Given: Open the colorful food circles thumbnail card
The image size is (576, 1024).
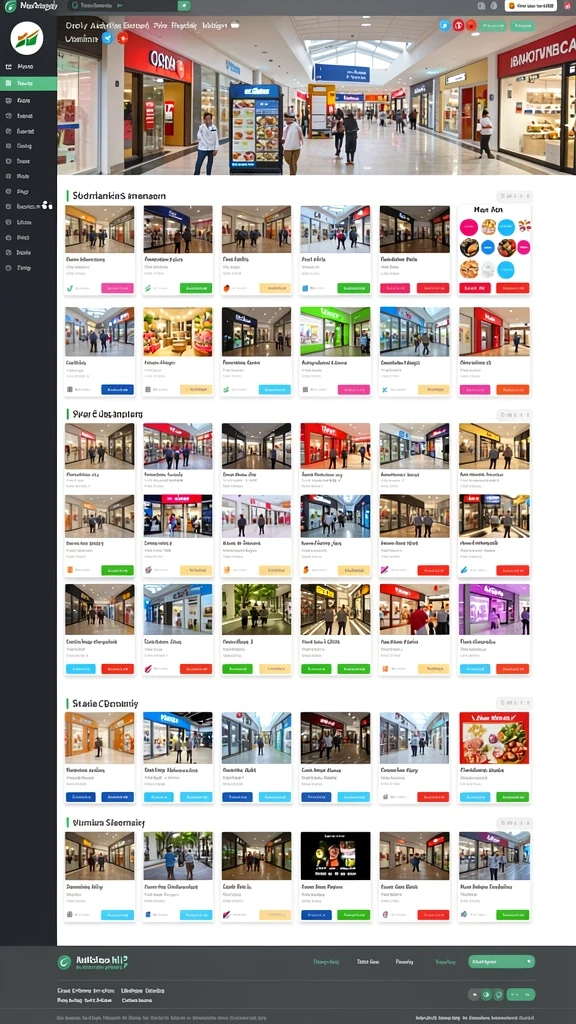Looking at the screenshot, I should click(495, 250).
